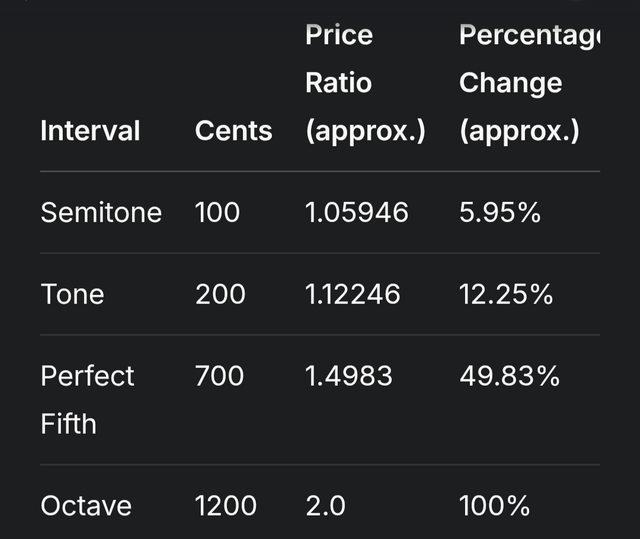Click the Cents column header
The image size is (640, 539).
tap(233, 131)
